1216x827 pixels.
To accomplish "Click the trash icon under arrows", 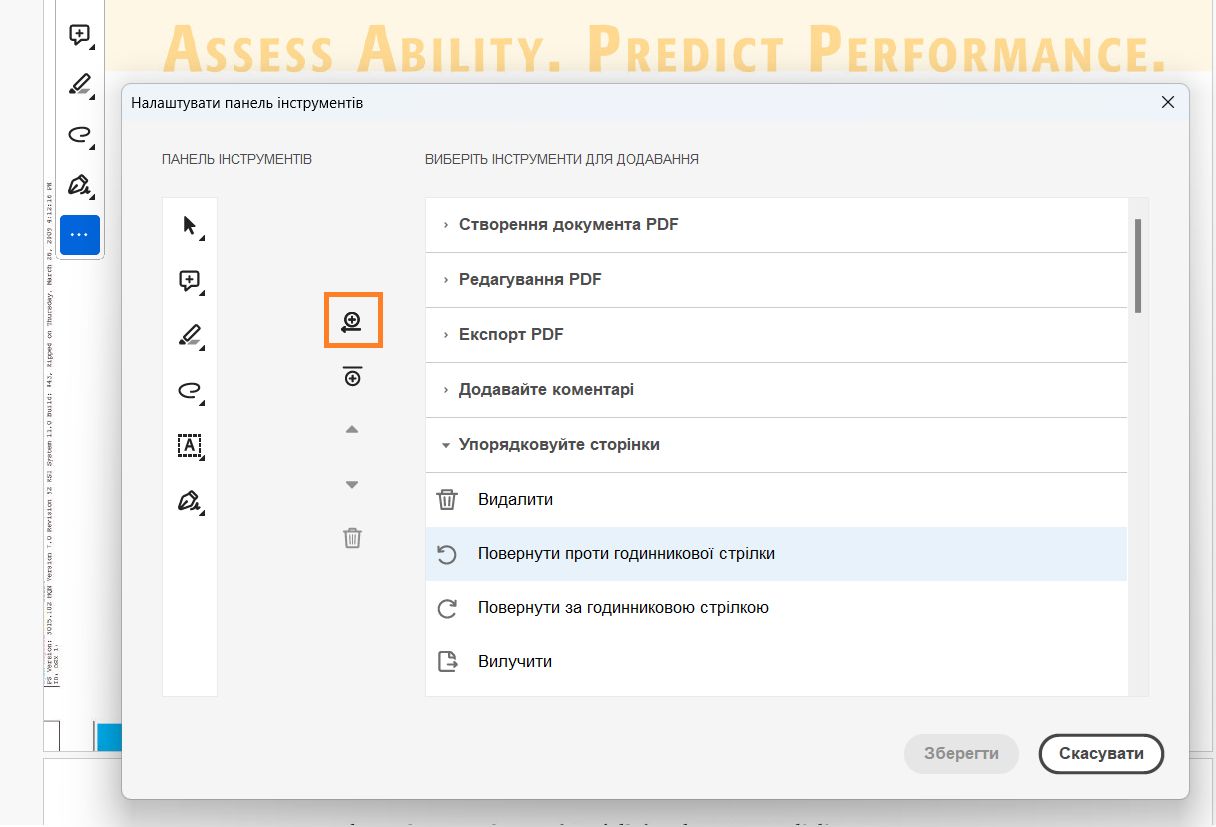I will coord(352,538).
